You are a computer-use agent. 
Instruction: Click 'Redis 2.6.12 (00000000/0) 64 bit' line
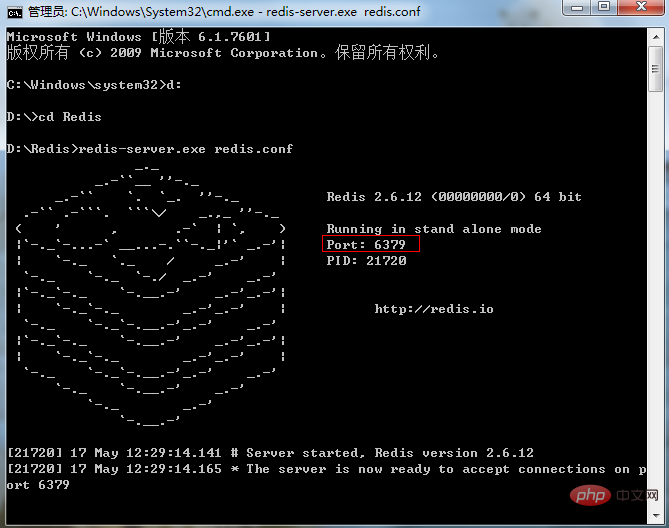click(454, 197)
